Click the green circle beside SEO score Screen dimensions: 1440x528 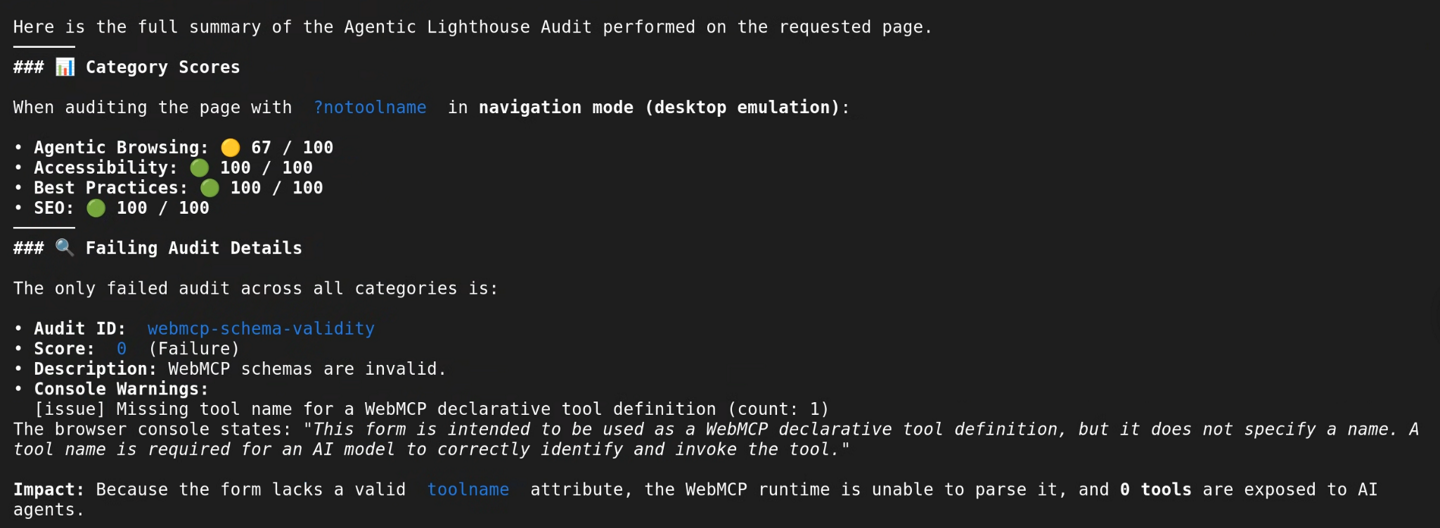(x=96, y=208)
